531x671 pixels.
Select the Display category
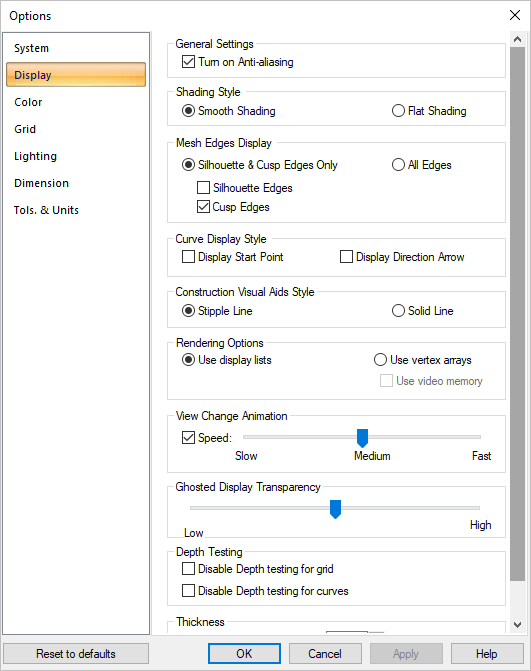(76, 75)
